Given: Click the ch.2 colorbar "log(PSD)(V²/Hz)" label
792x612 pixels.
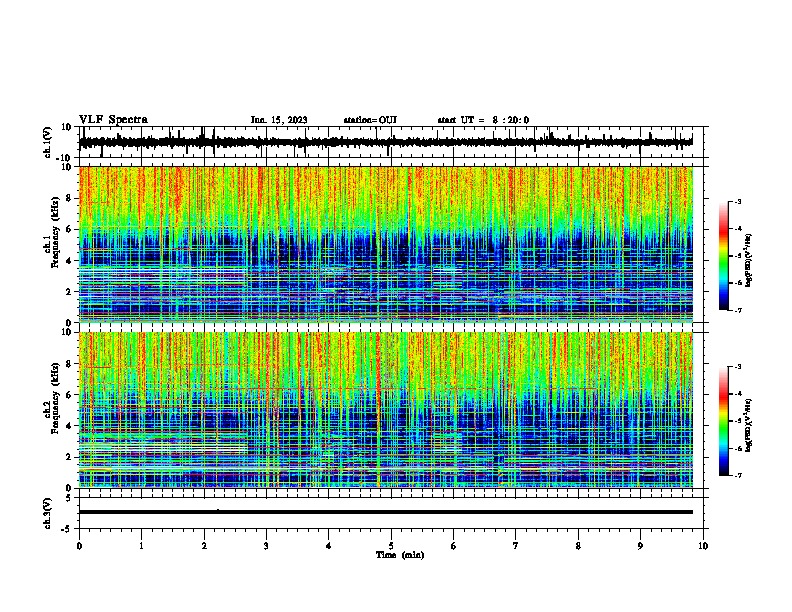Looking at the screenshot, I should pos(749,425).
